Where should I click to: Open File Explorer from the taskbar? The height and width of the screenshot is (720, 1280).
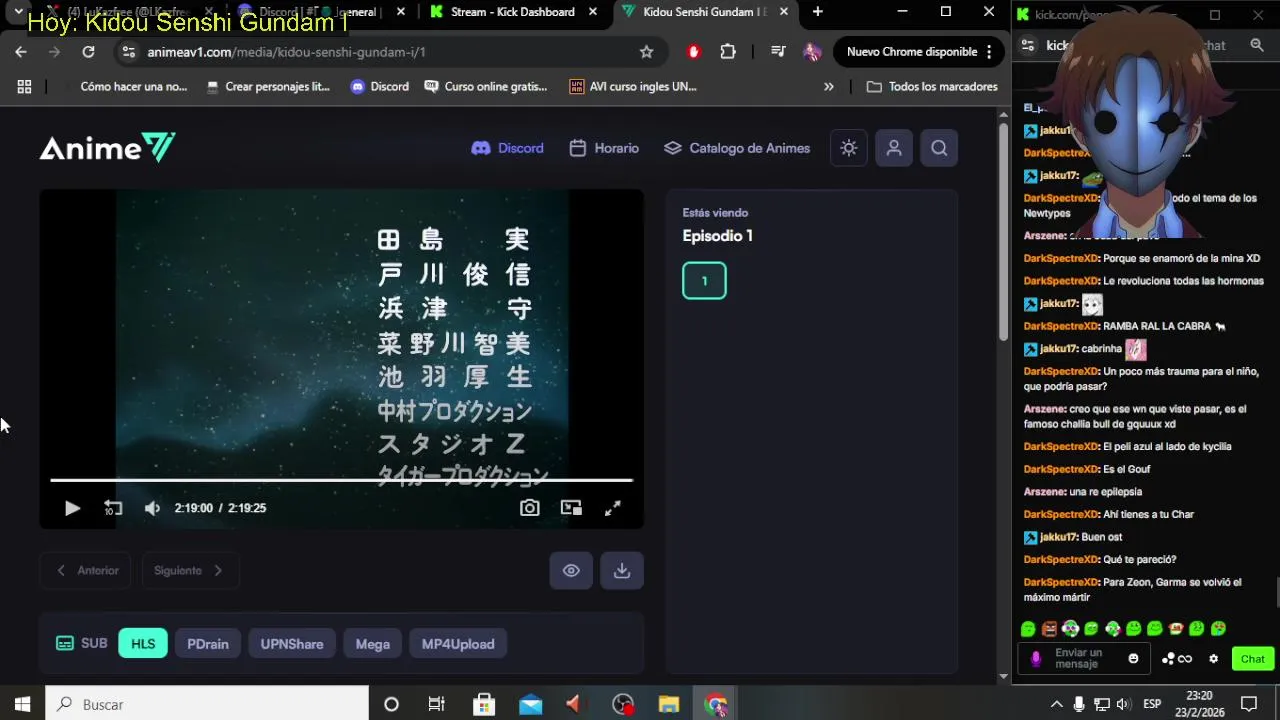point(669,704)
